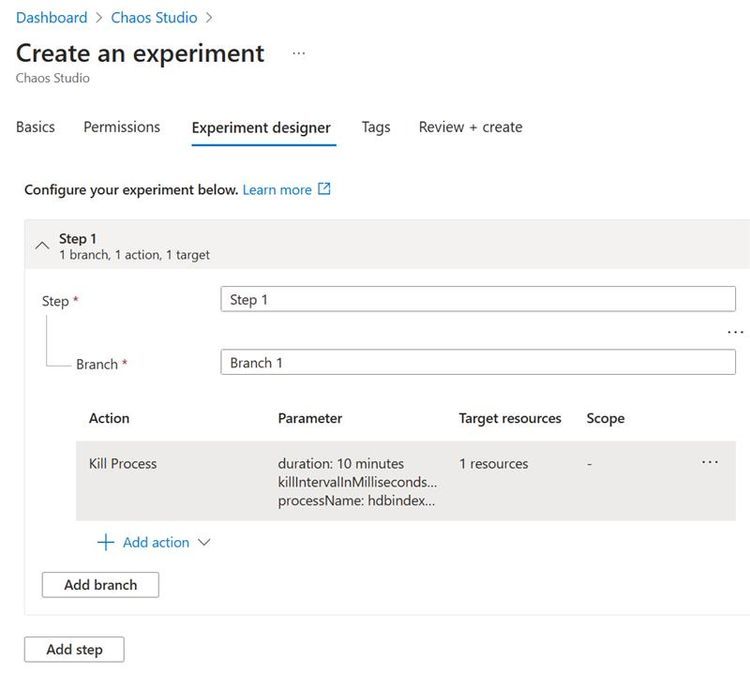
Task: Open the Learn more link
Action: pyautogui.click(x=277, y=189)
